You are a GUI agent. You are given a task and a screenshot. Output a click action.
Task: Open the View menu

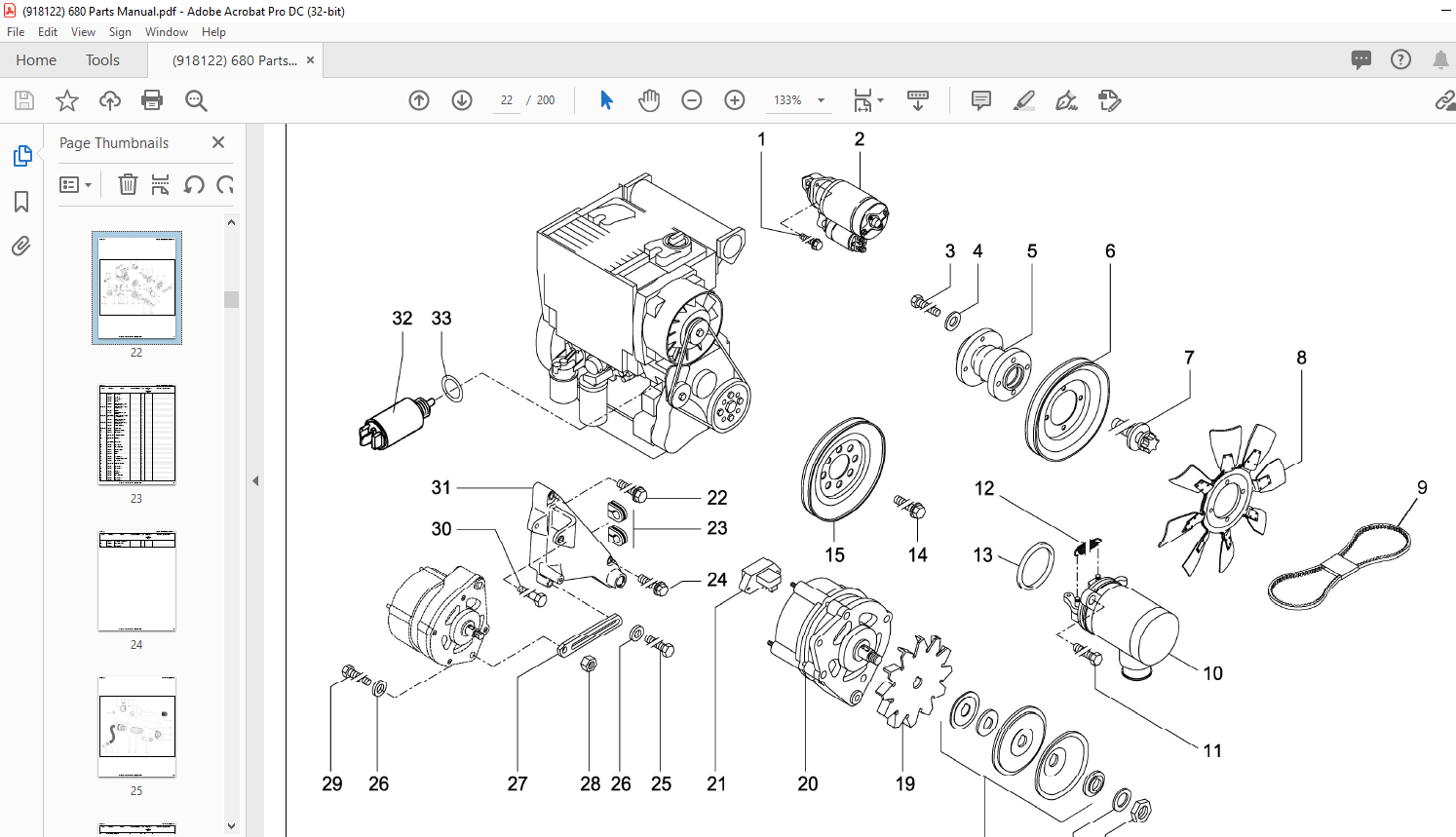tap(83, 32)
